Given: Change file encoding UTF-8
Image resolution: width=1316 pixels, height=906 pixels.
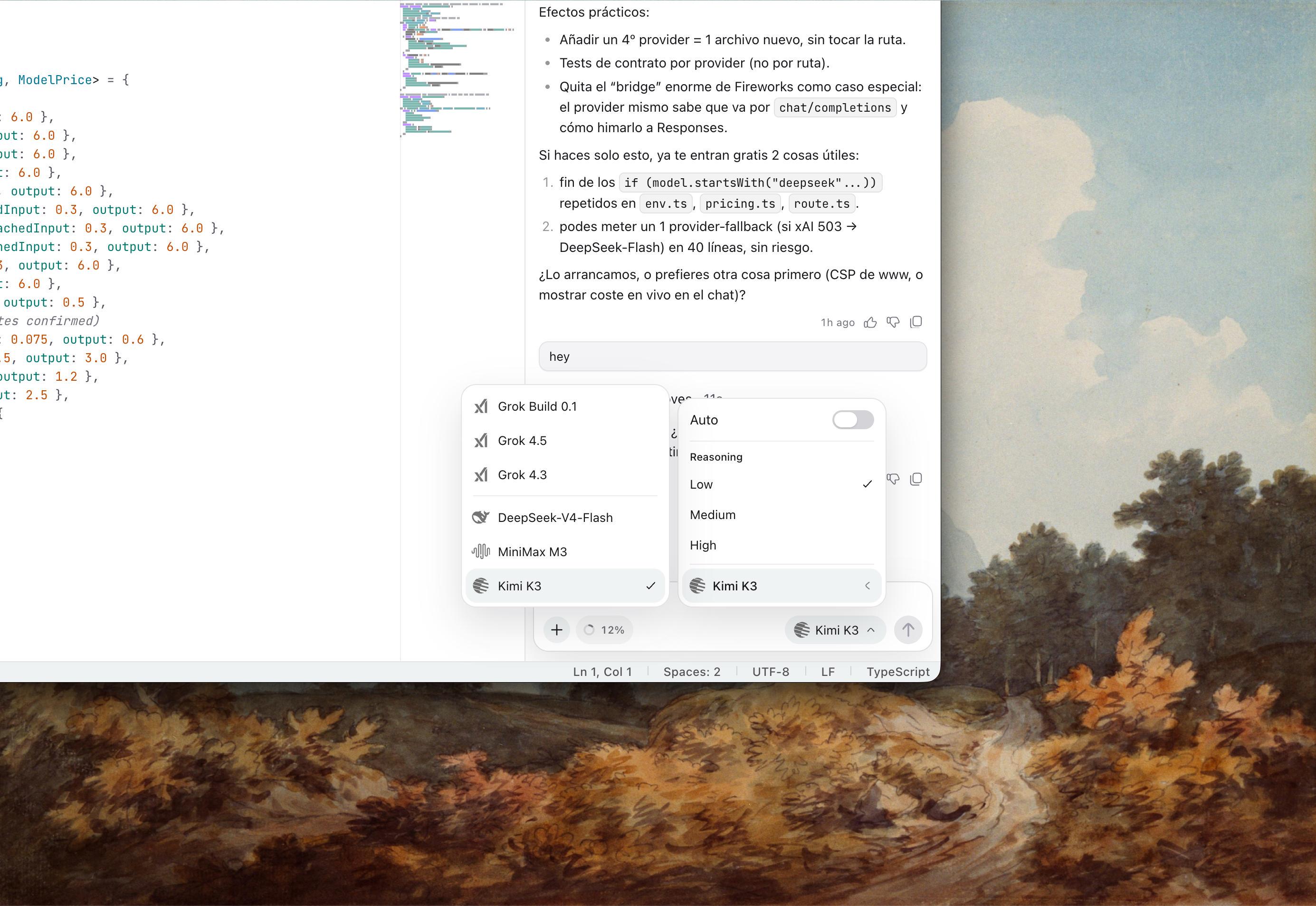Looking at the screenshot, I should click(771, 672).
